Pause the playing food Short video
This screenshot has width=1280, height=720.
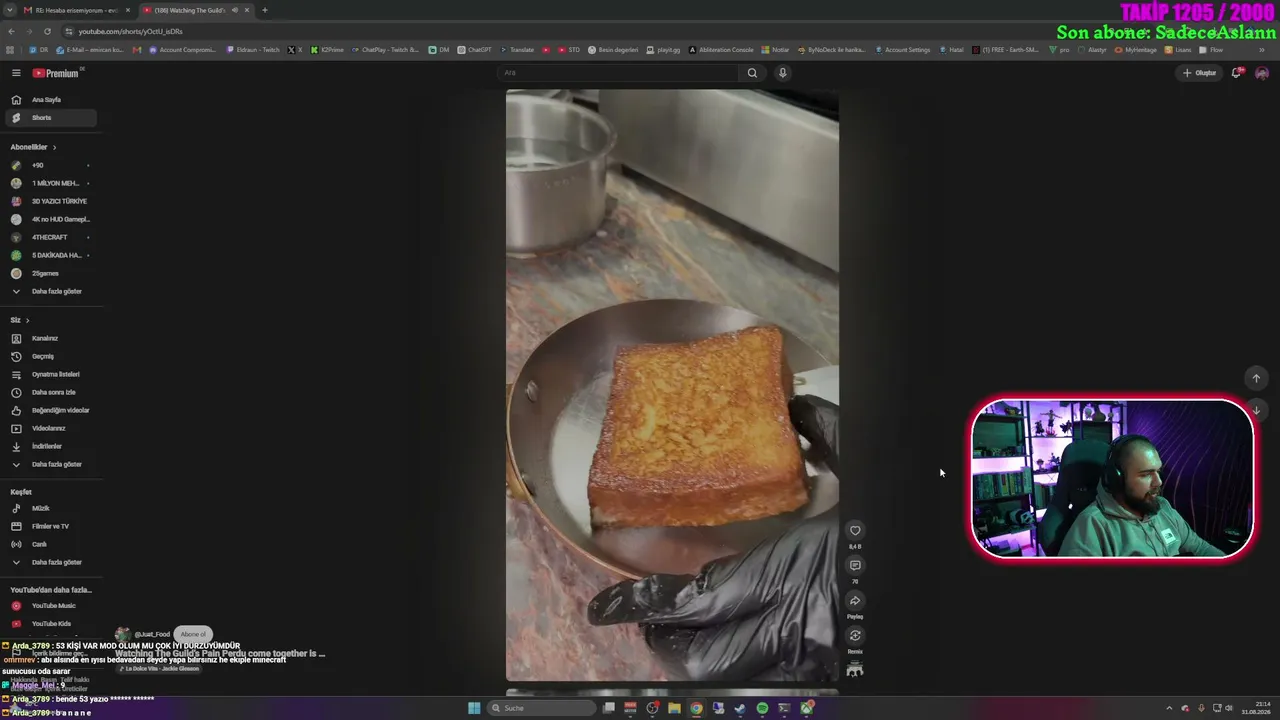pos(672,385)
